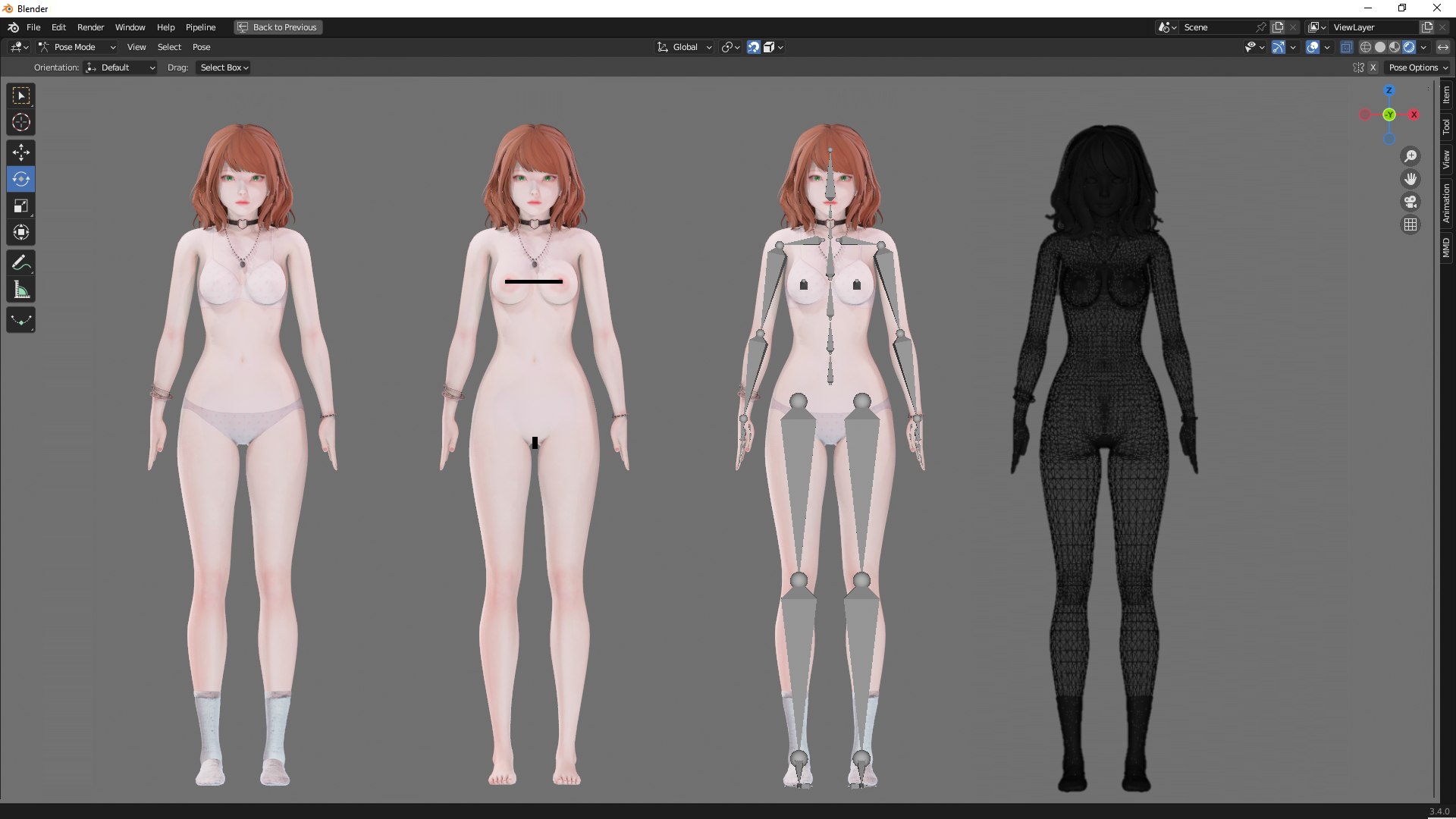The image size is (1456, 819).
Task: Select the Rotate tool
Action: (x=21, y=180)
